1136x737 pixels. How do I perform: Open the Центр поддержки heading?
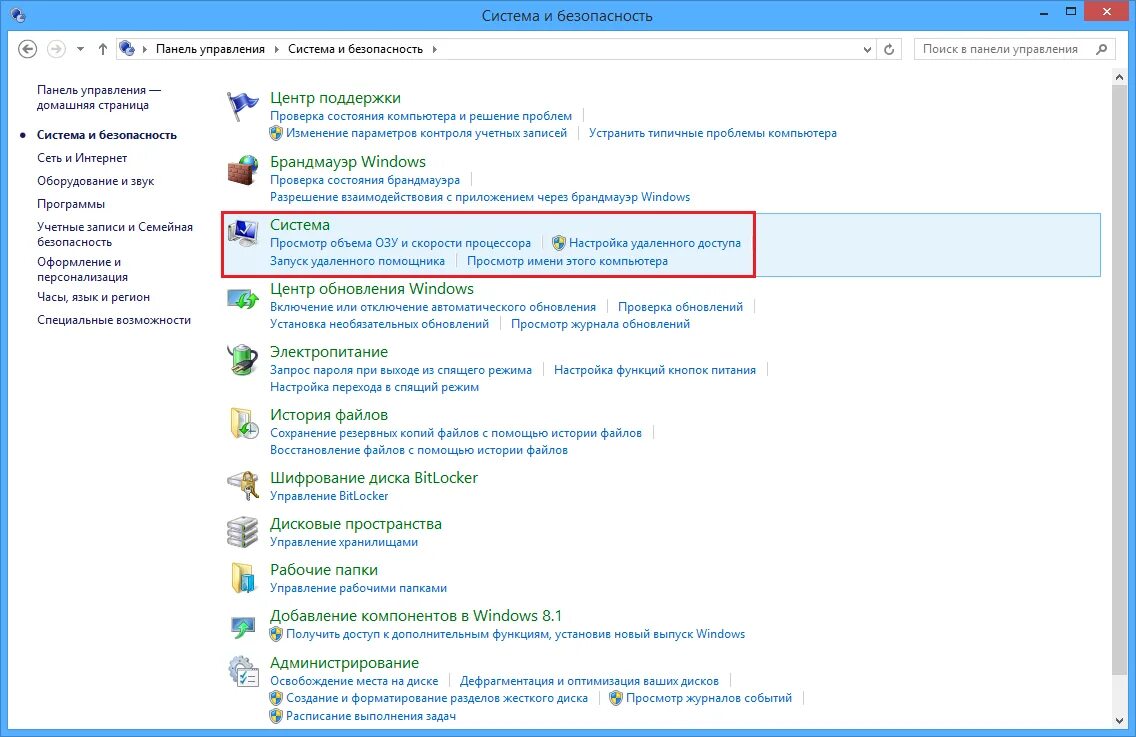(x=335, y=98)
